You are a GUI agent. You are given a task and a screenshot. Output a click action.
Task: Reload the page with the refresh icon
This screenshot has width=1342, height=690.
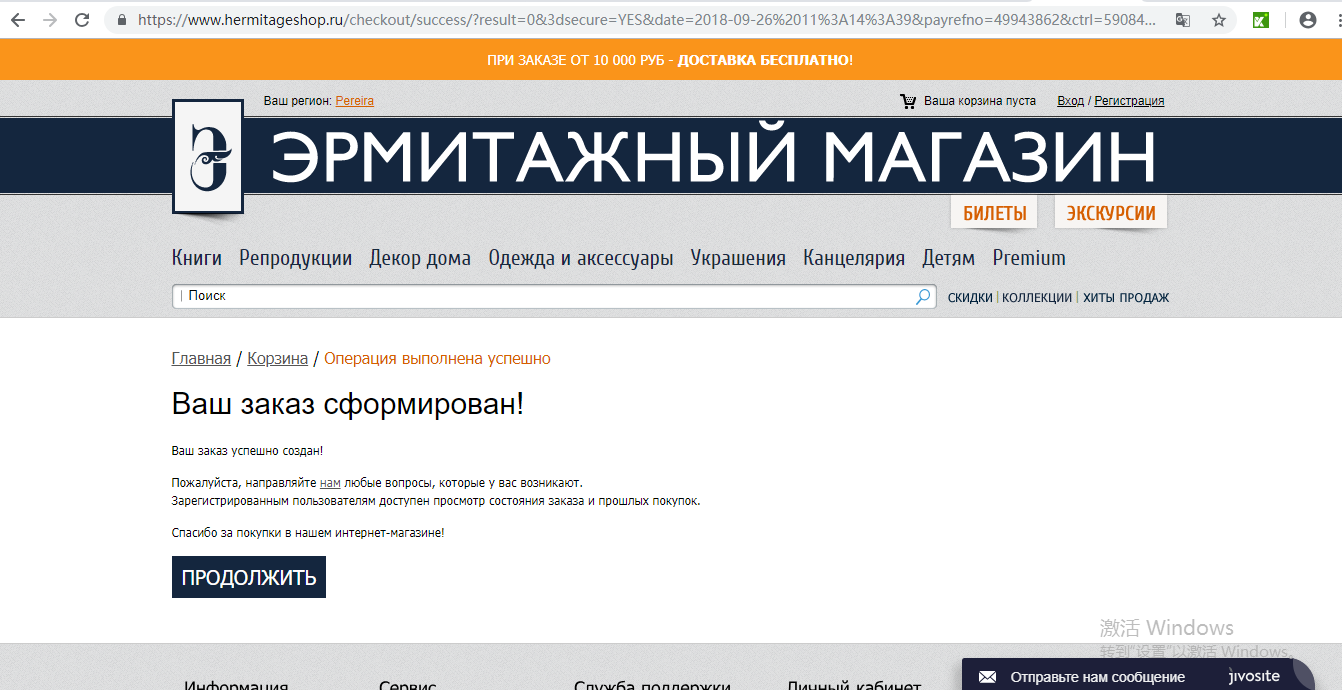click(x=83, y=20)
